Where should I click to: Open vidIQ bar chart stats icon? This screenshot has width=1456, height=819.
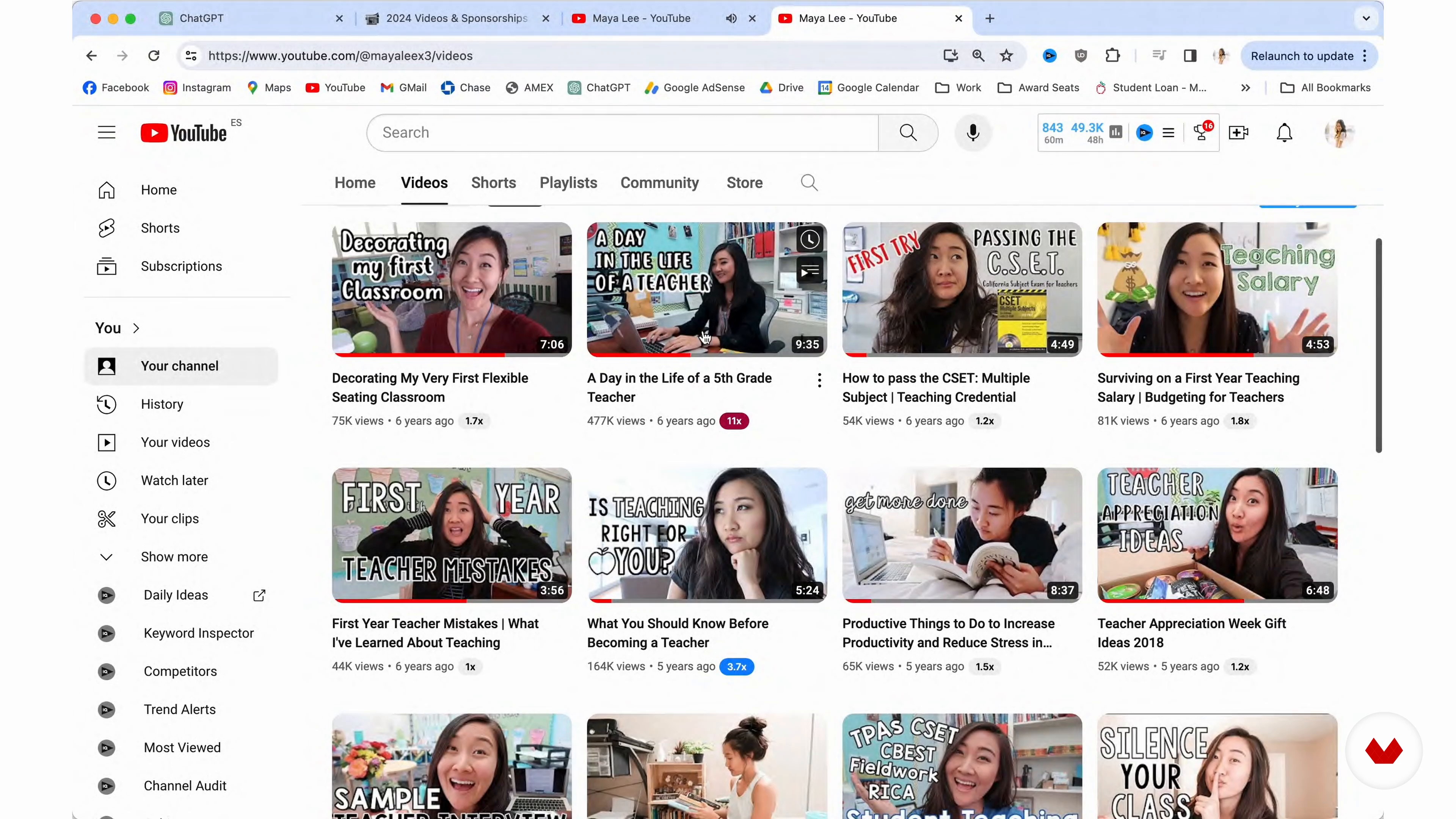pos(1116,132)
